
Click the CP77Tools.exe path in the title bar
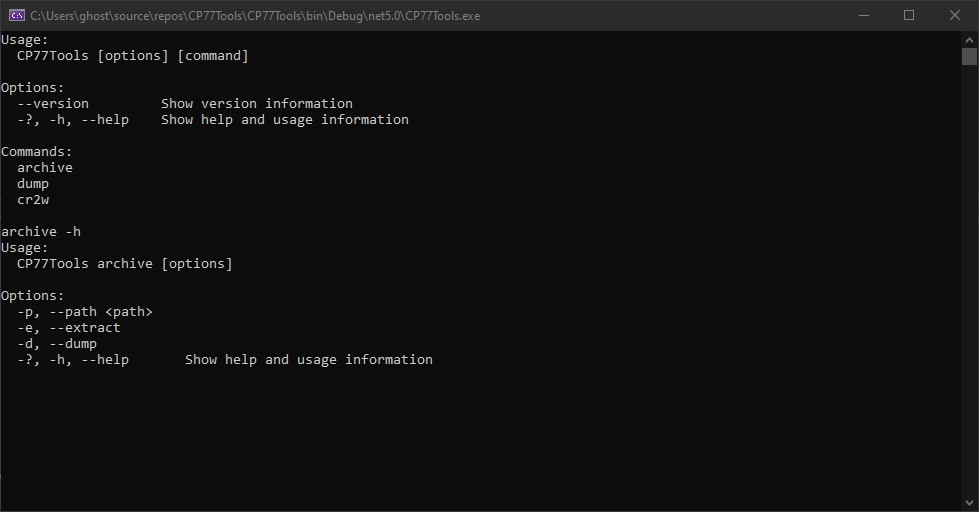click(255, 16)
